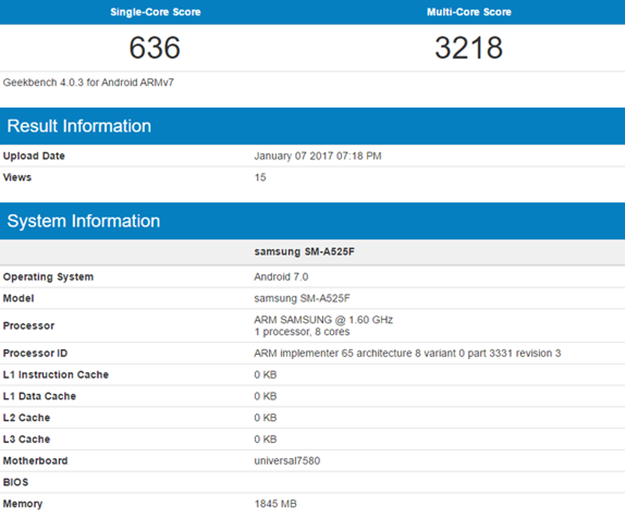
Task: Click the Single-Core Score header
Action: [155, 12]
